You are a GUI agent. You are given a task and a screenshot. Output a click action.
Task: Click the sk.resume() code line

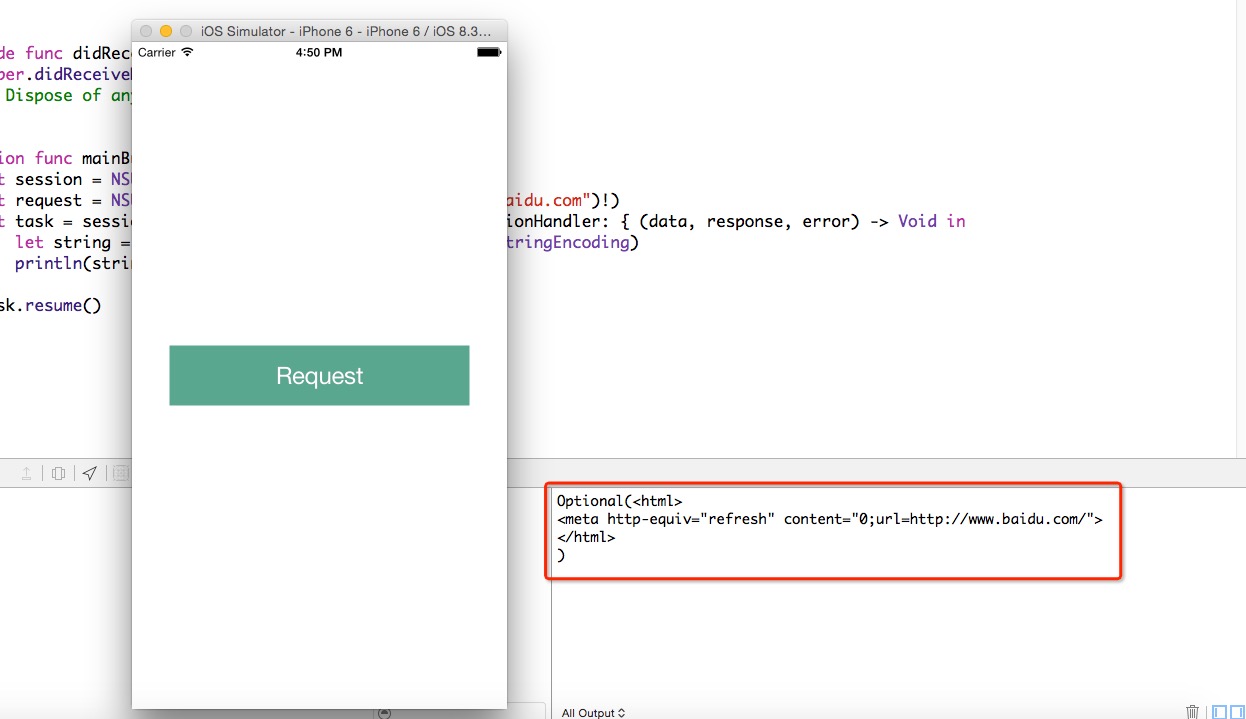50,305
